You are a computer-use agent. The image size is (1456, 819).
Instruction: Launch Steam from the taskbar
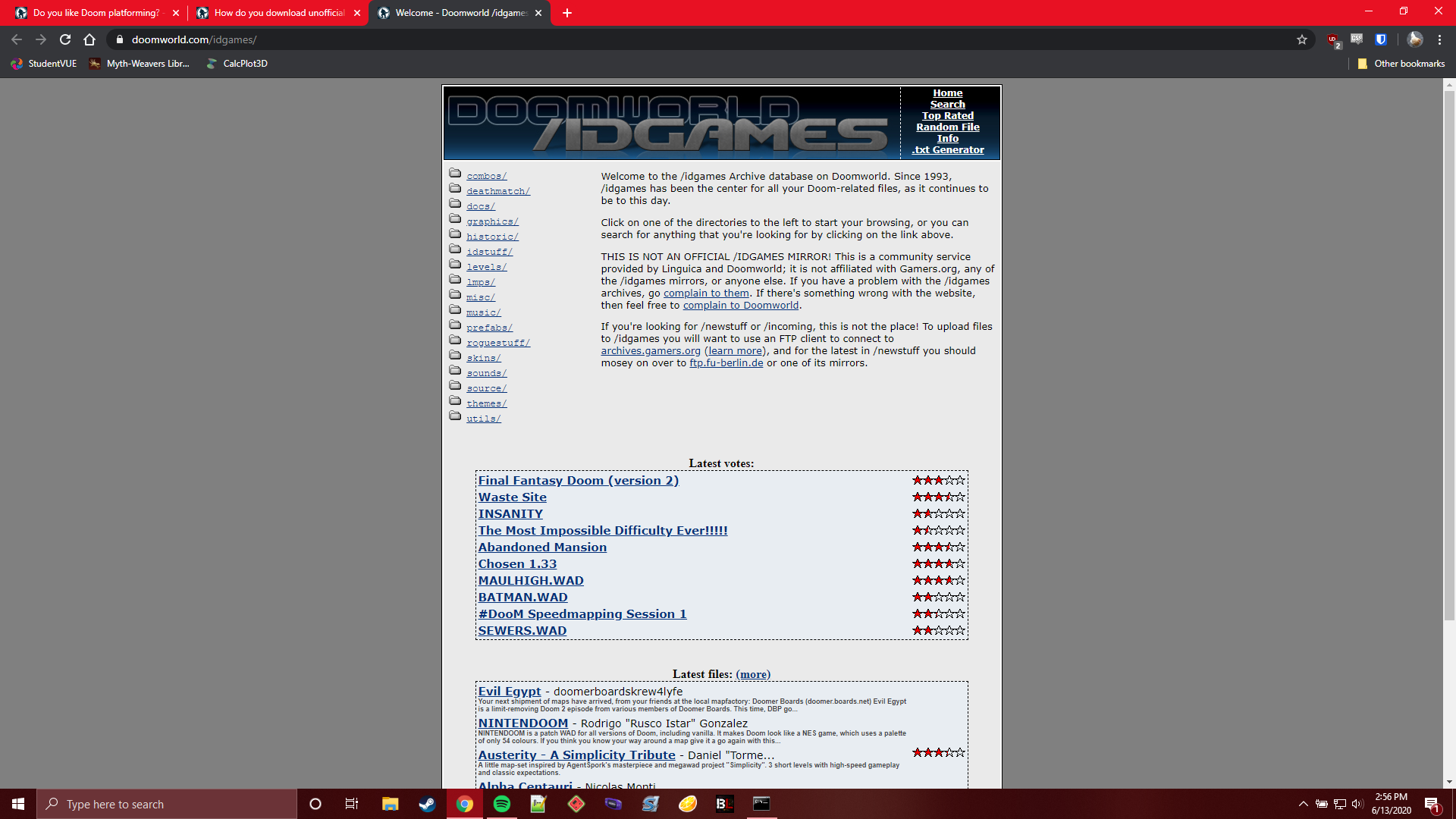(x=427, y=804)
